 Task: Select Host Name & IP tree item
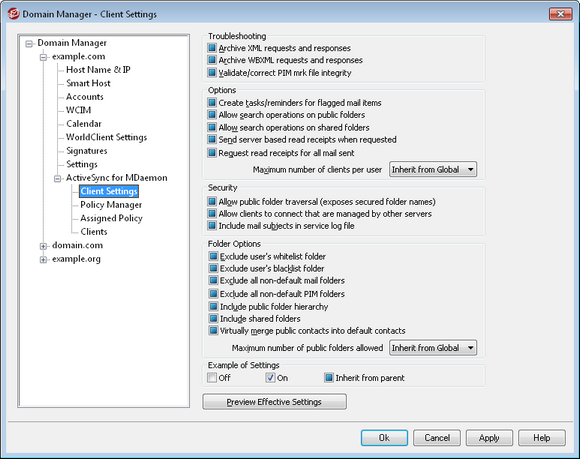[98, 70]
